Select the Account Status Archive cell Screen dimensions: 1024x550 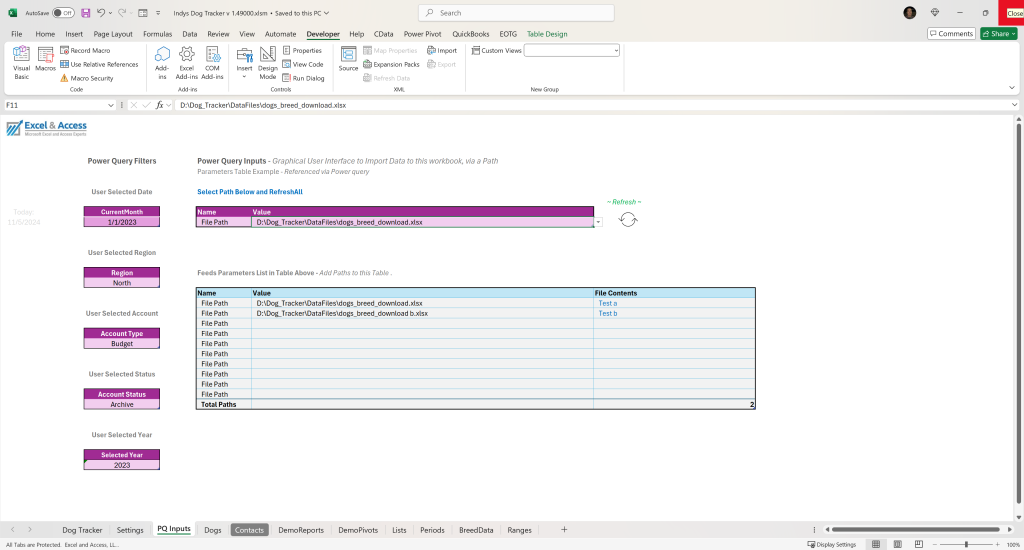pyautogui.click(x=121, y=404)
